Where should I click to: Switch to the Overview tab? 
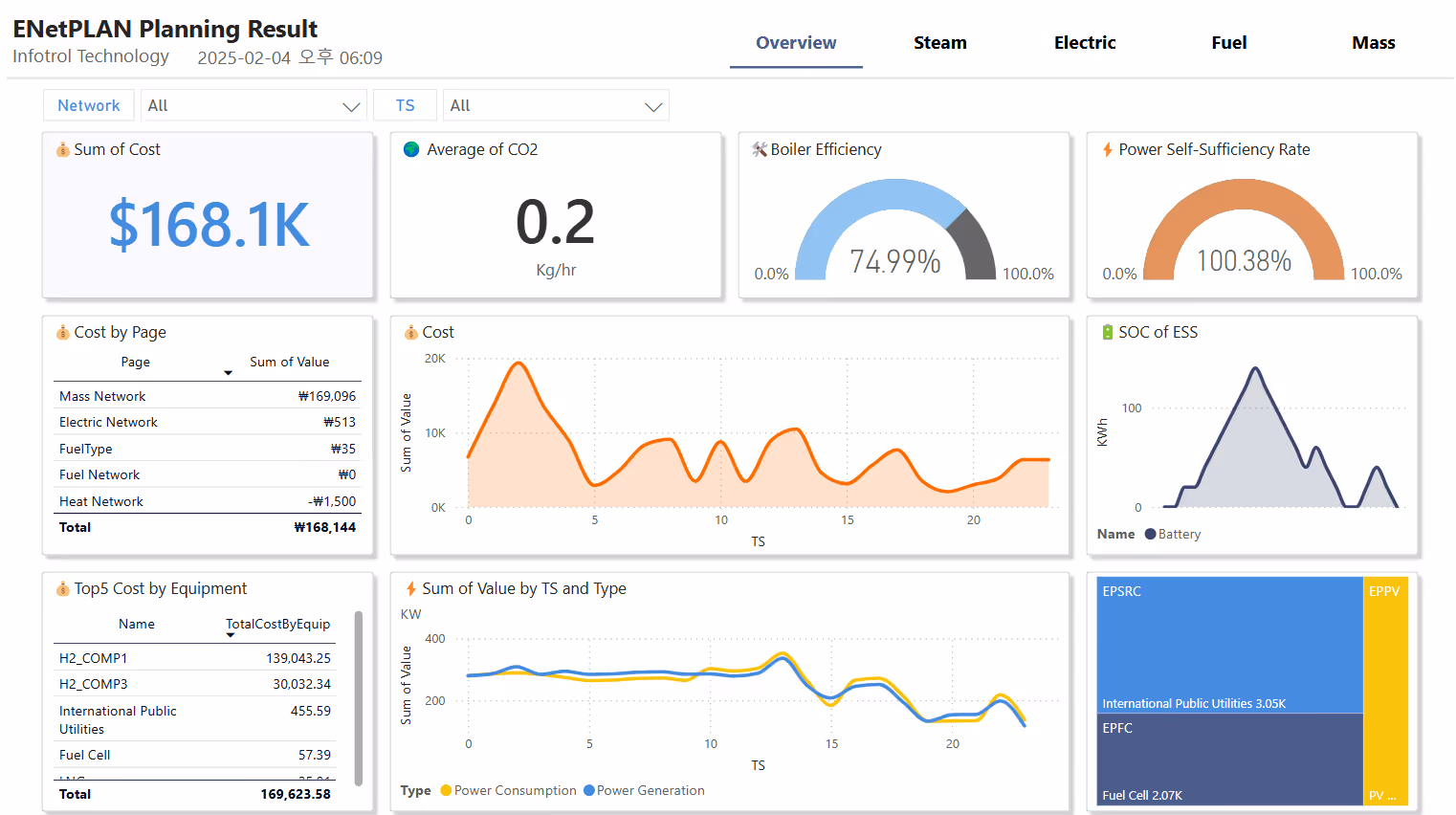coord(796,43)
